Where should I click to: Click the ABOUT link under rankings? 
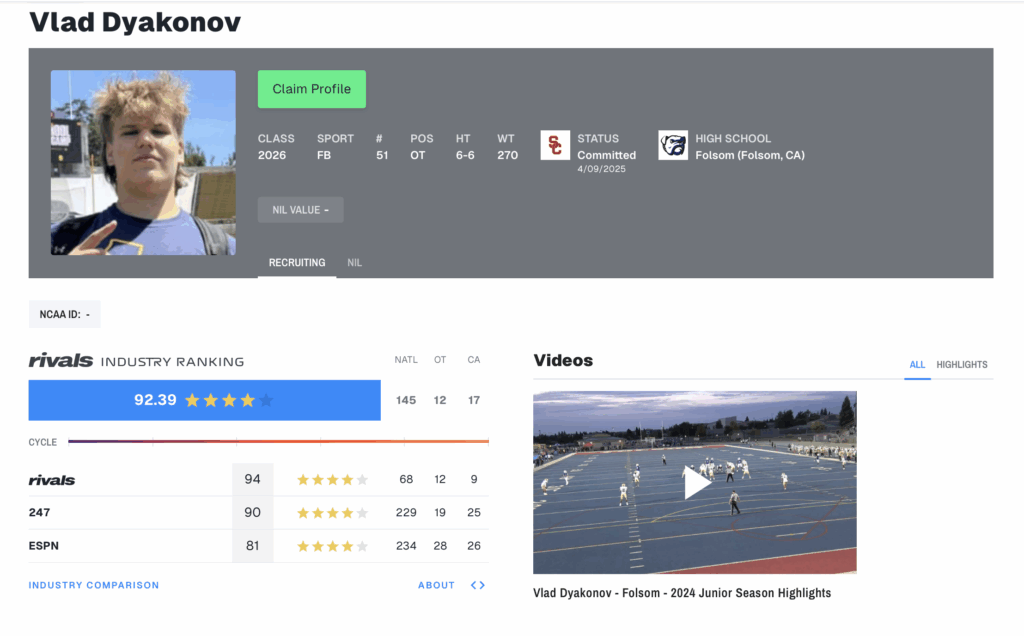pos(436,585)
